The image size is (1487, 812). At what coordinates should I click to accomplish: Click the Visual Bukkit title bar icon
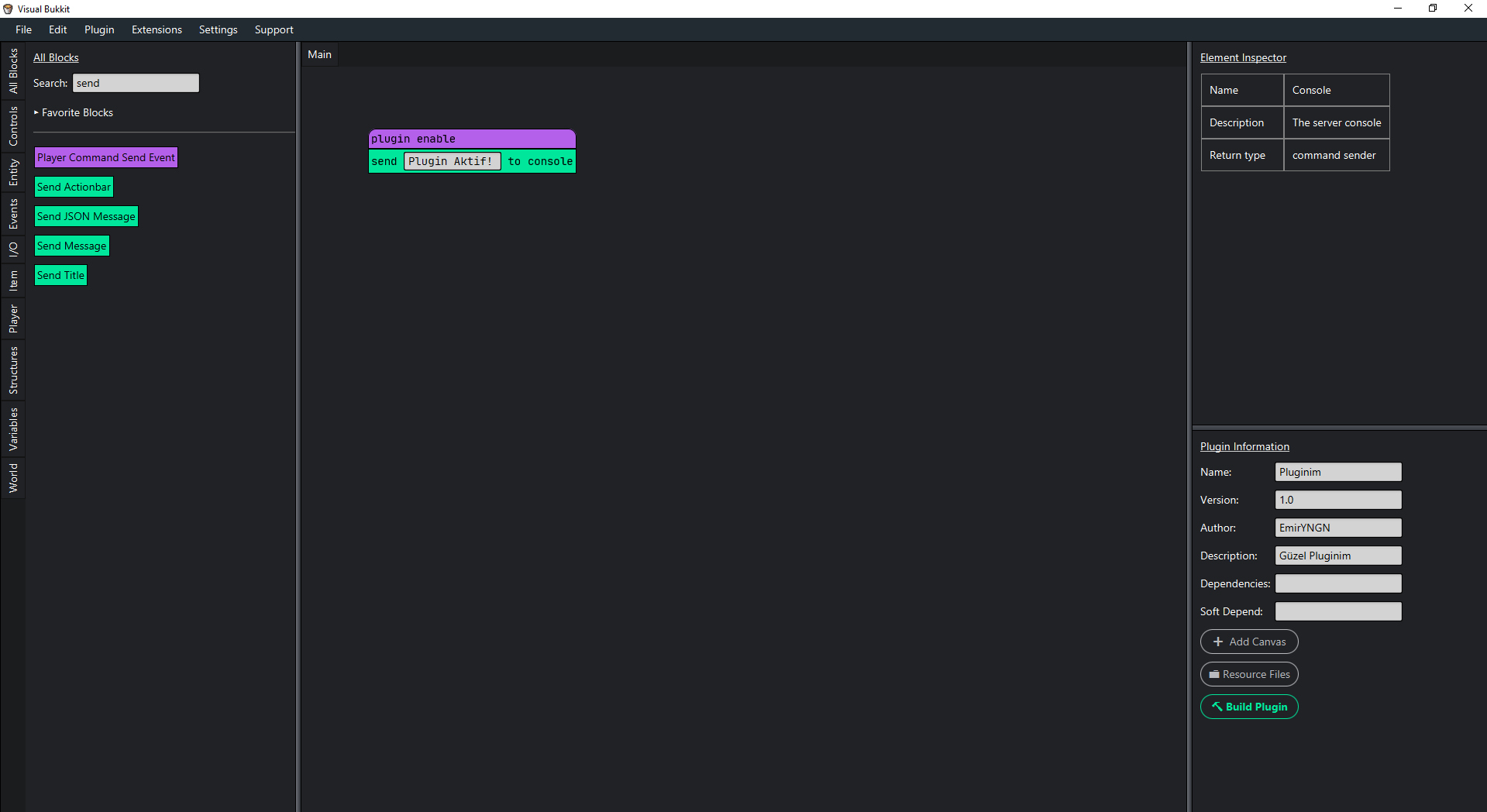(8, 9)
